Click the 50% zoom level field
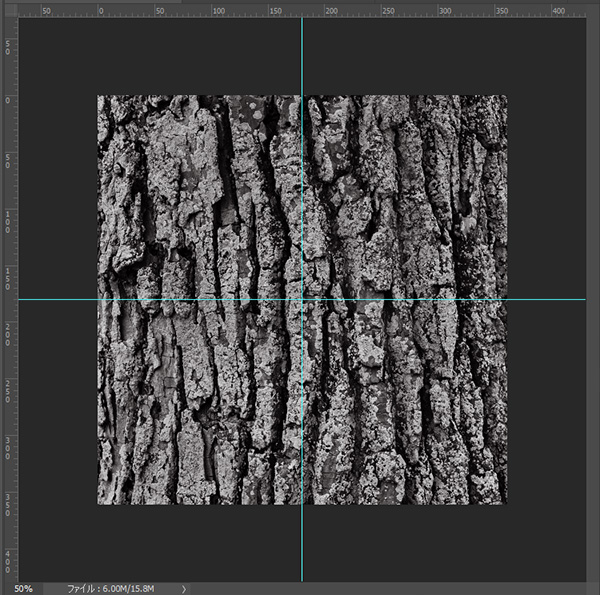The image size is (600, 595). click(x=23, y=589)
